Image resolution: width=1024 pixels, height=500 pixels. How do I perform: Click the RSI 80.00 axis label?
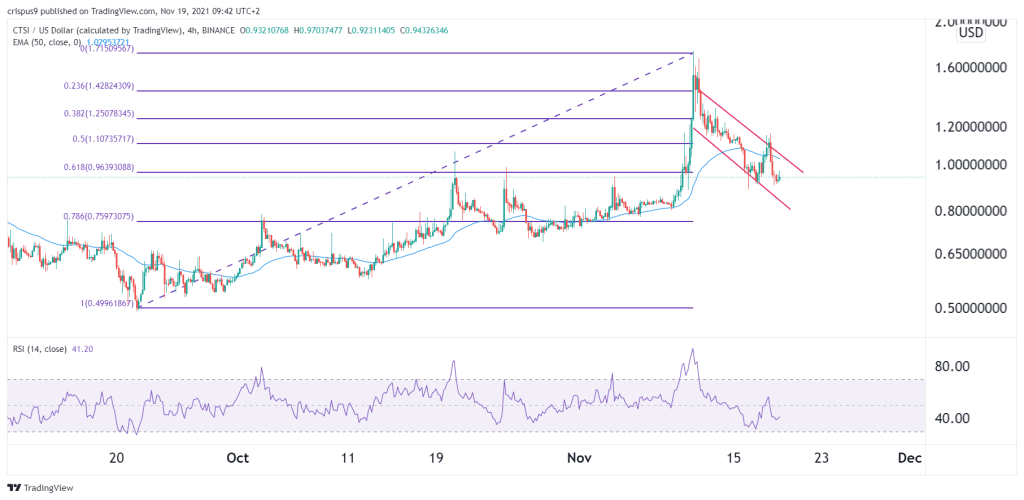[952, 366]
